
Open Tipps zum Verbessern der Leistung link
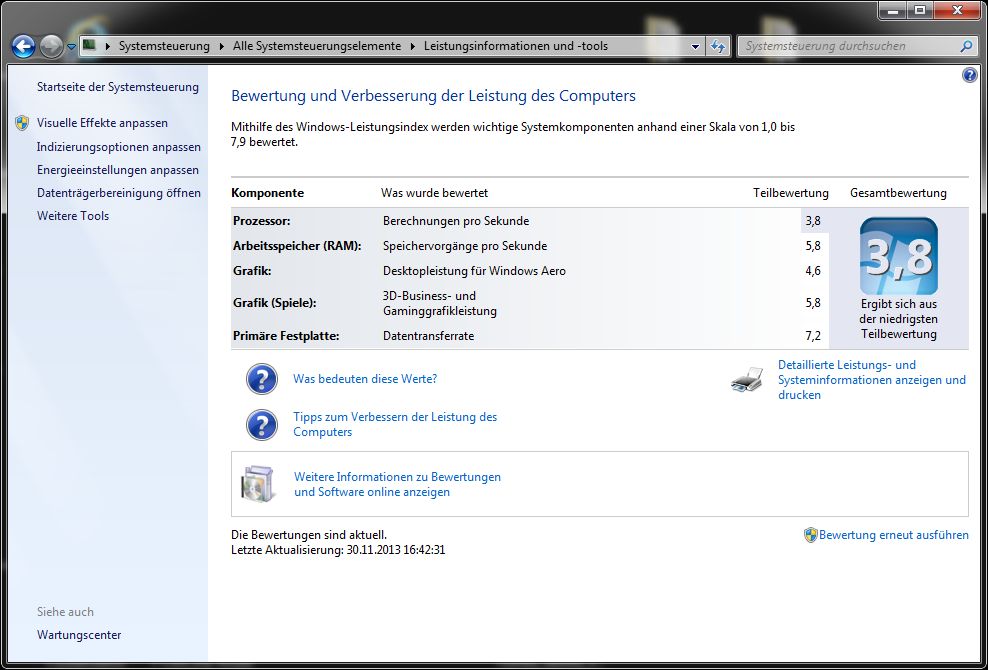[x=395, y=424]
